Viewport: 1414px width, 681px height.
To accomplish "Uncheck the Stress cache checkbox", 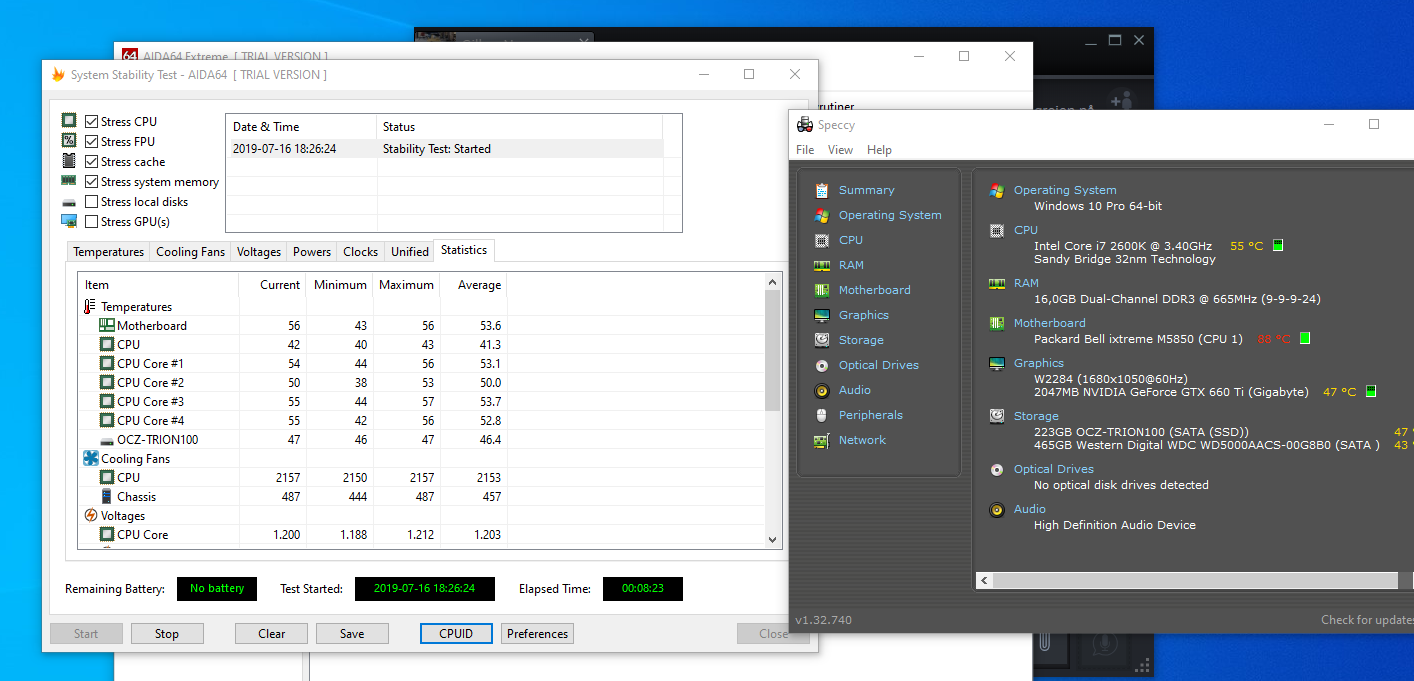I will coord(92,161).
